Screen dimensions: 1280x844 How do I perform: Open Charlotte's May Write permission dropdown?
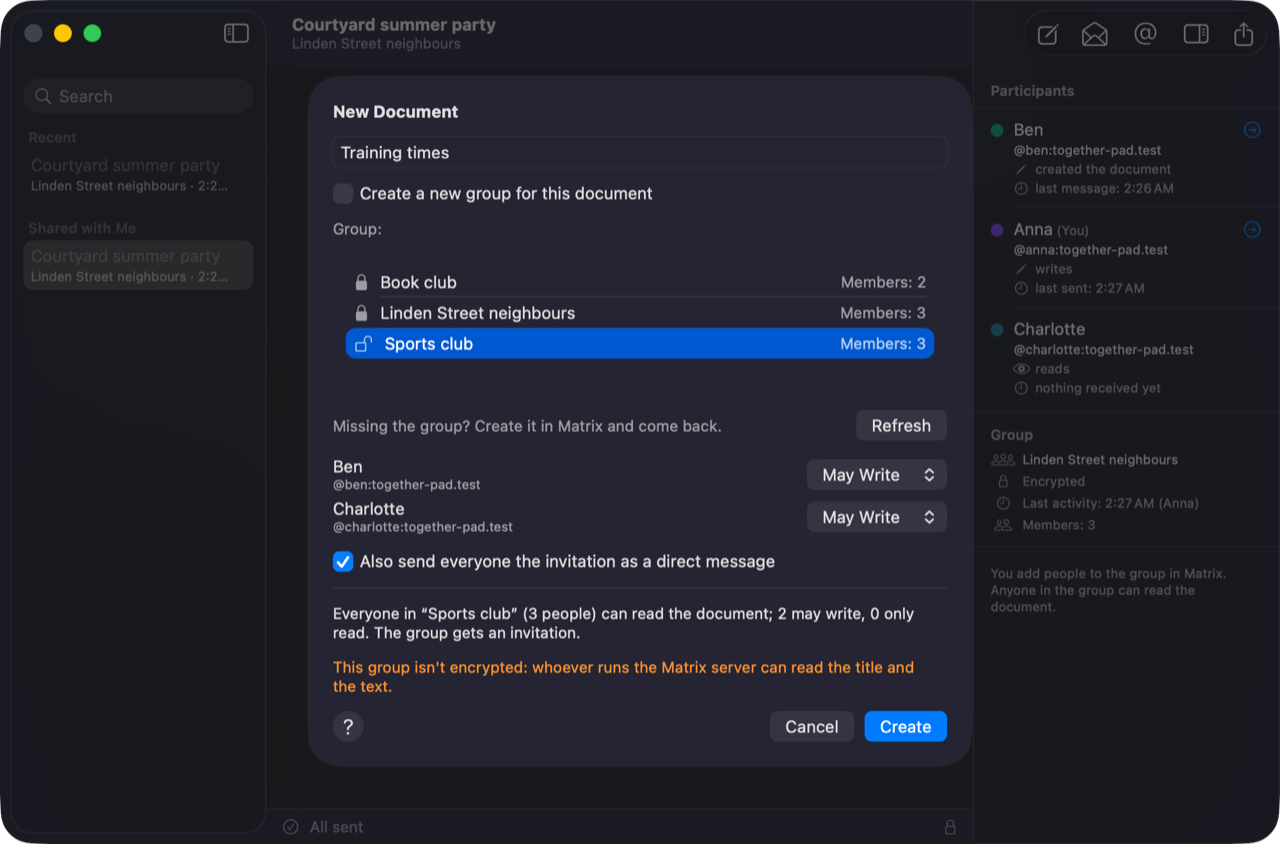877,517
